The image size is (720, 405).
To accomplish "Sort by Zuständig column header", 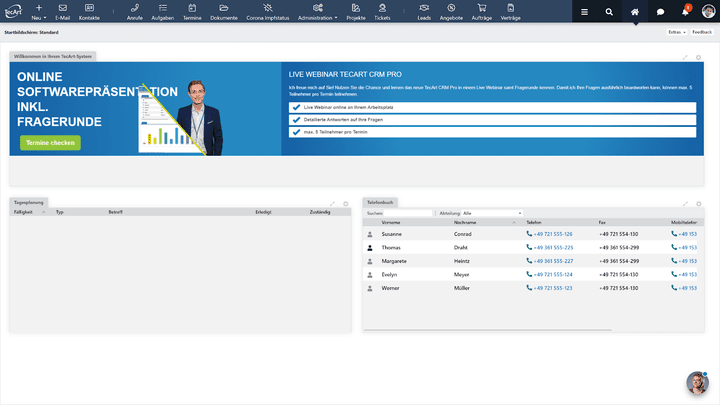I will (x=320, y=212).
